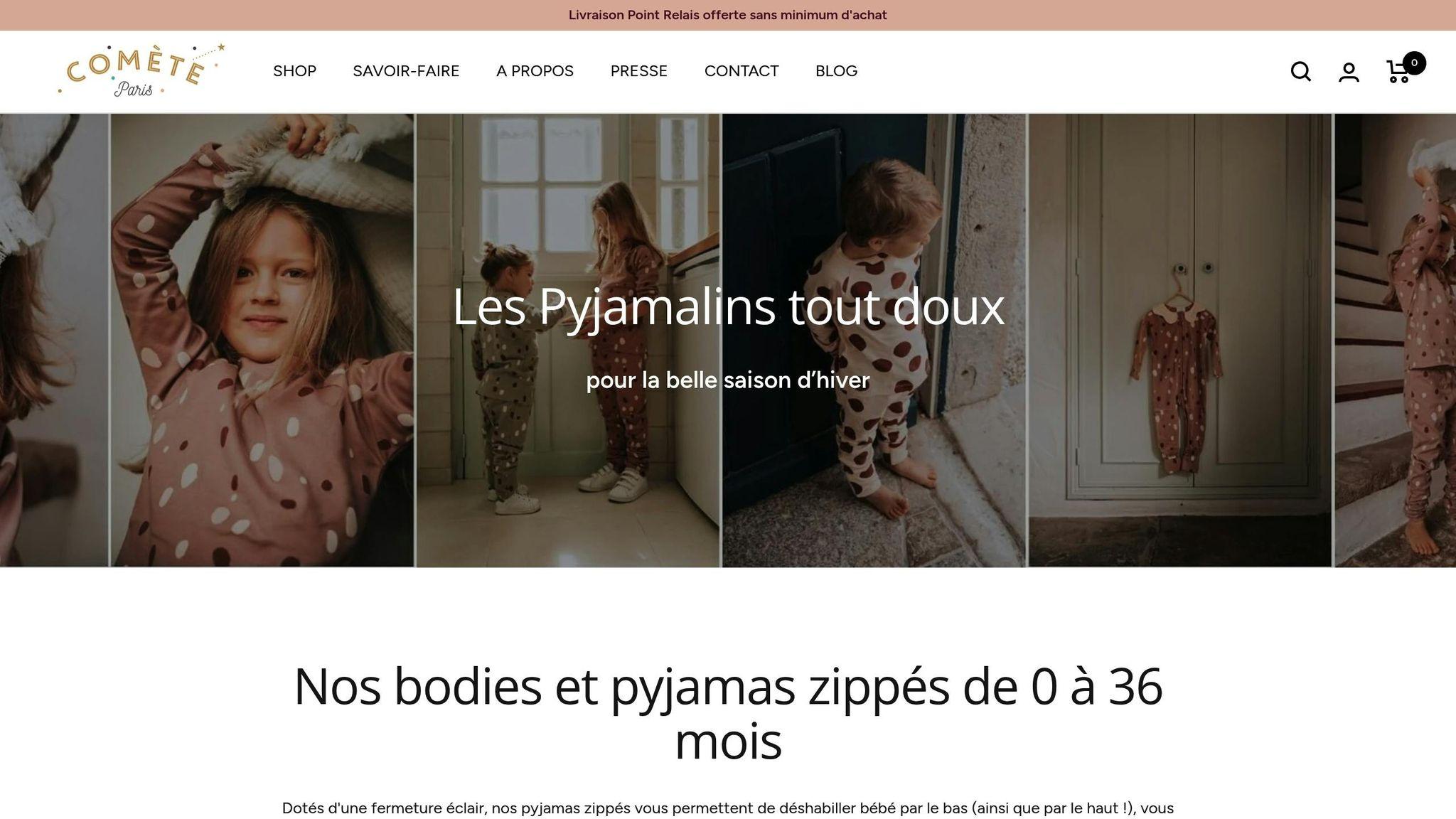Open the search magnifier icon

coord(1300,72)
